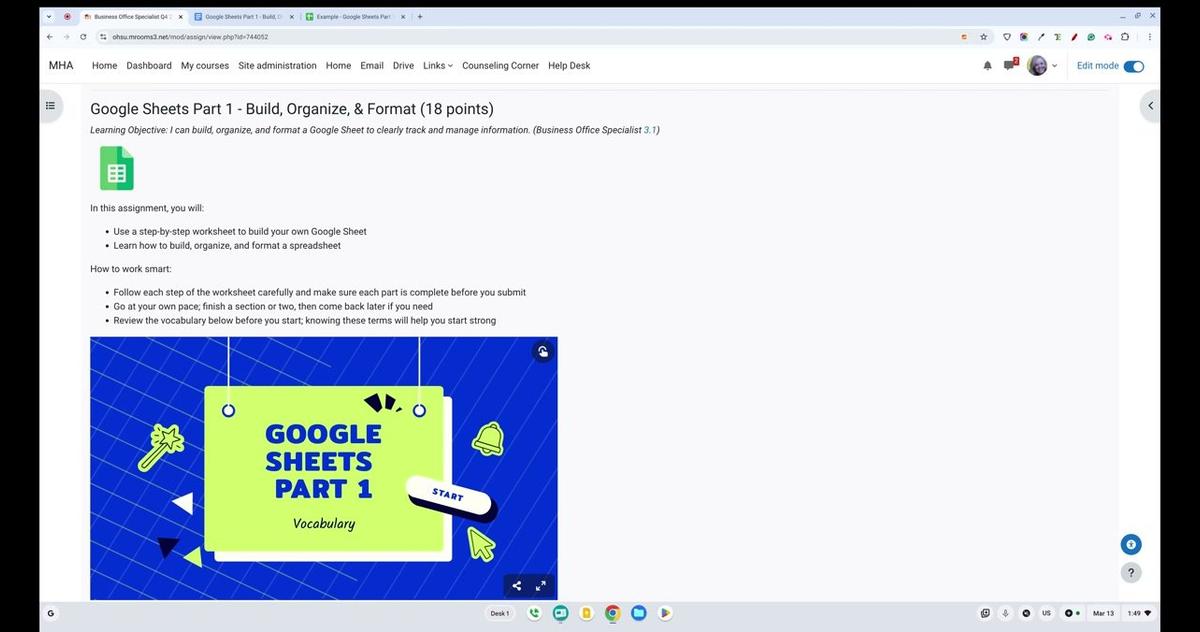This screenshot has height=632, width=1200.
Task: Expand the vocabulary presentation to fullscreen
Action: [540, 585]
